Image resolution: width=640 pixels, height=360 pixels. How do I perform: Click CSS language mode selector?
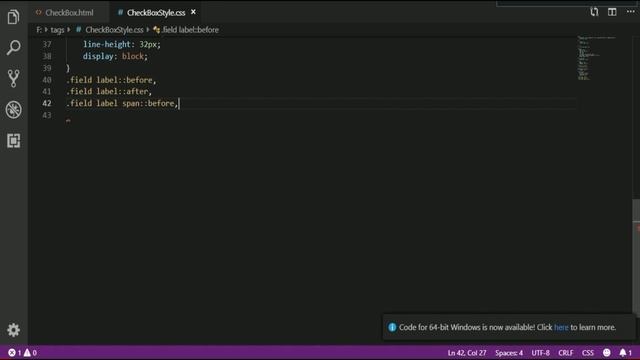[x=588, y=353]
